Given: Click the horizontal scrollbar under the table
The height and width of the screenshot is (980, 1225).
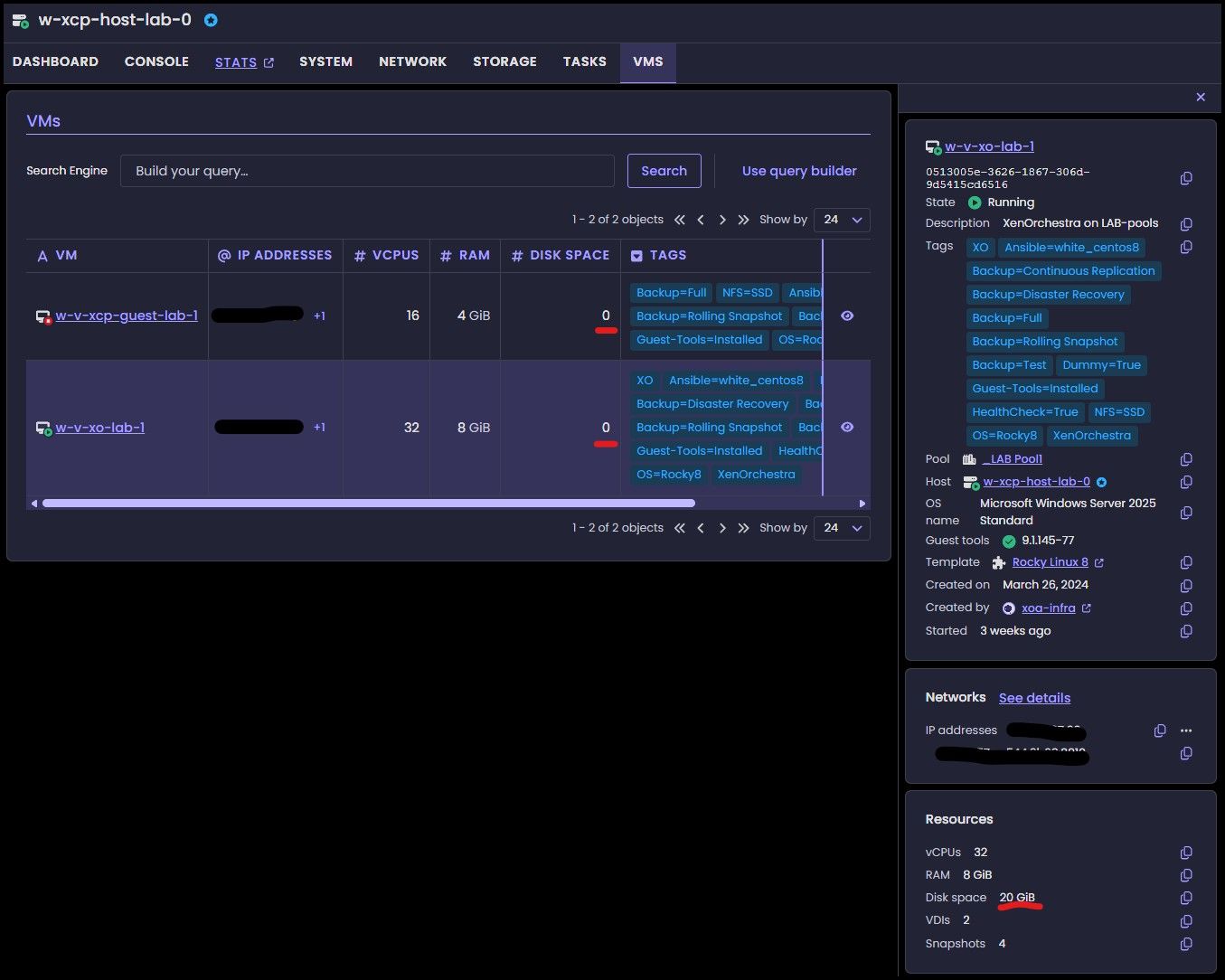Looking at the screenshot, I should [368, 504].
